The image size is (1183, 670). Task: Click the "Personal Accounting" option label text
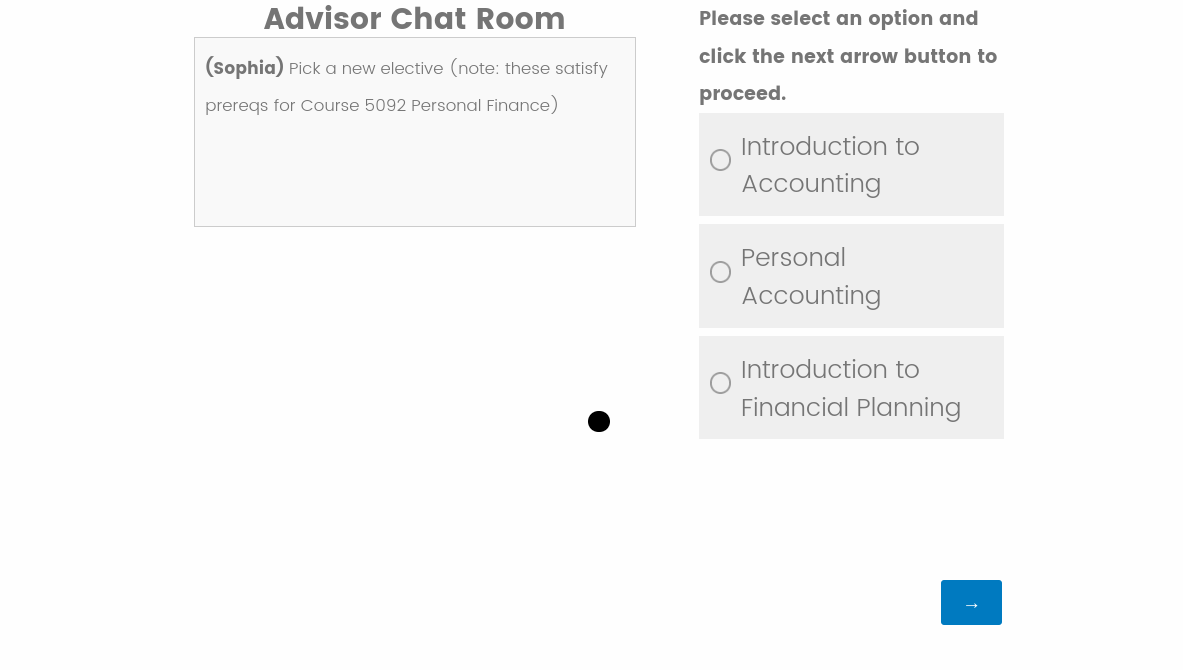810,276
